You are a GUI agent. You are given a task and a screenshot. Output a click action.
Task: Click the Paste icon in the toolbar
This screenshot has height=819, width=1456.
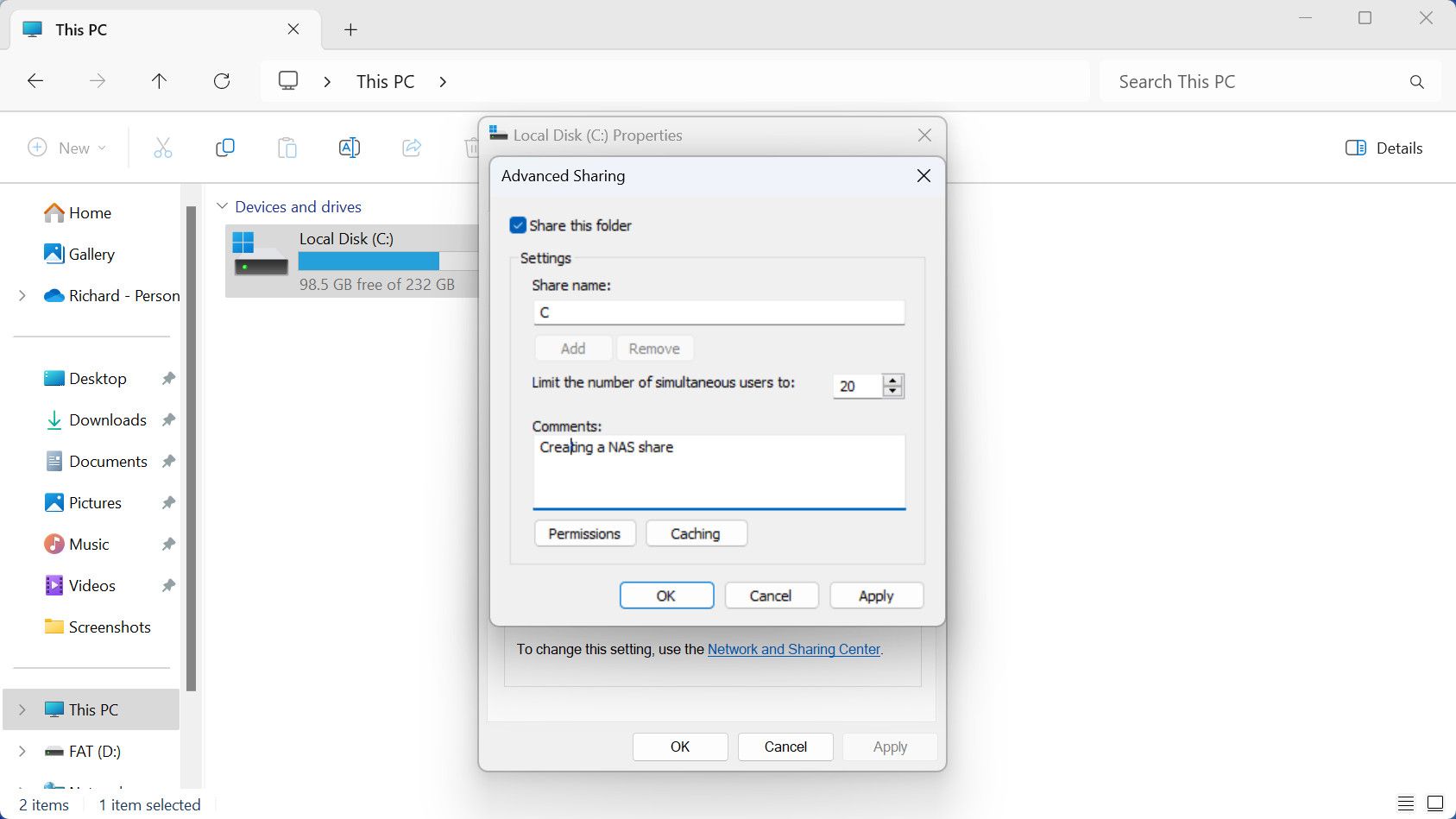point(287,148)
